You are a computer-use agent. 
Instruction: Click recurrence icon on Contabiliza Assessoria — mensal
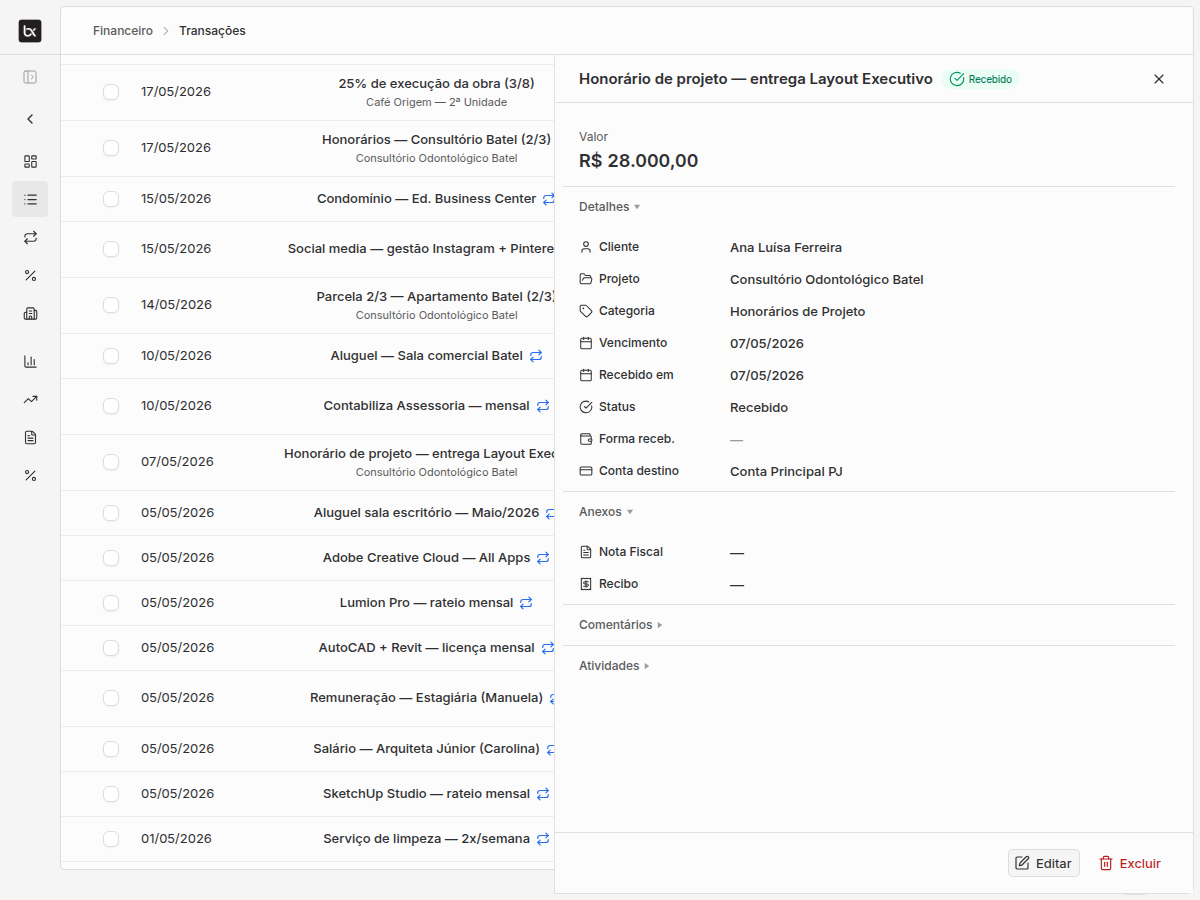[x=543, y=406]
